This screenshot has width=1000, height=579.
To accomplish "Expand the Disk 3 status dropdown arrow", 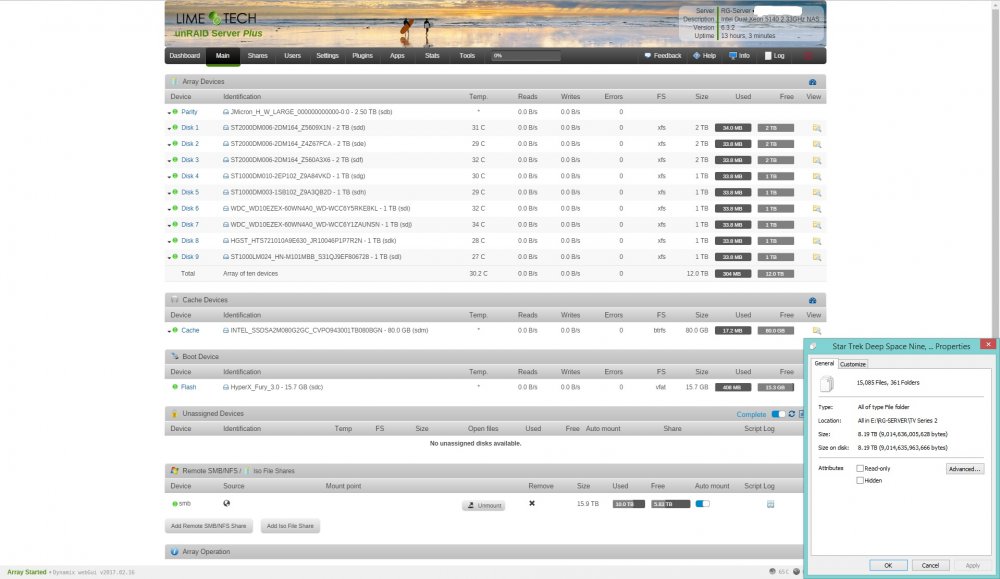I will click(x=170, y=161).
